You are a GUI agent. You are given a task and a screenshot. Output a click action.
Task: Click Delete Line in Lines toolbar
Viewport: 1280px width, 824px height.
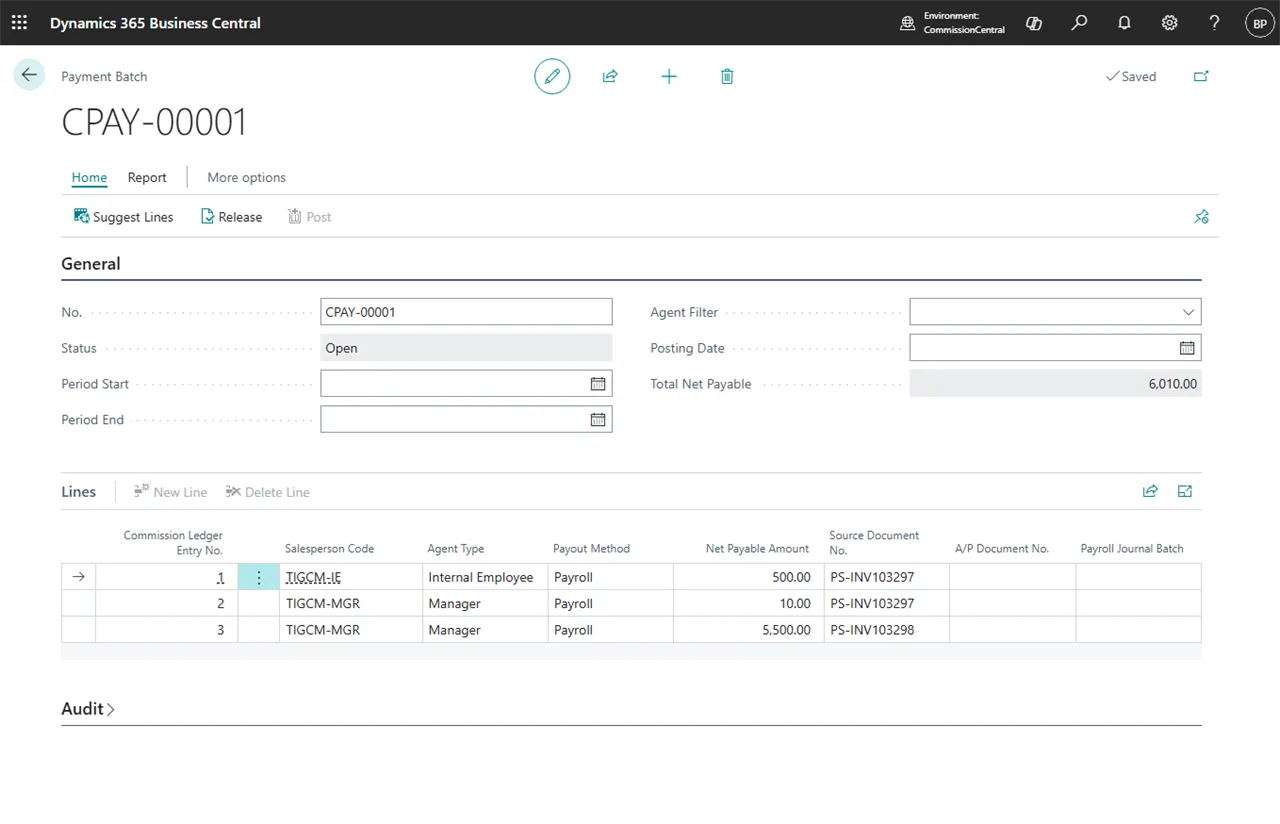coord(267,492)
